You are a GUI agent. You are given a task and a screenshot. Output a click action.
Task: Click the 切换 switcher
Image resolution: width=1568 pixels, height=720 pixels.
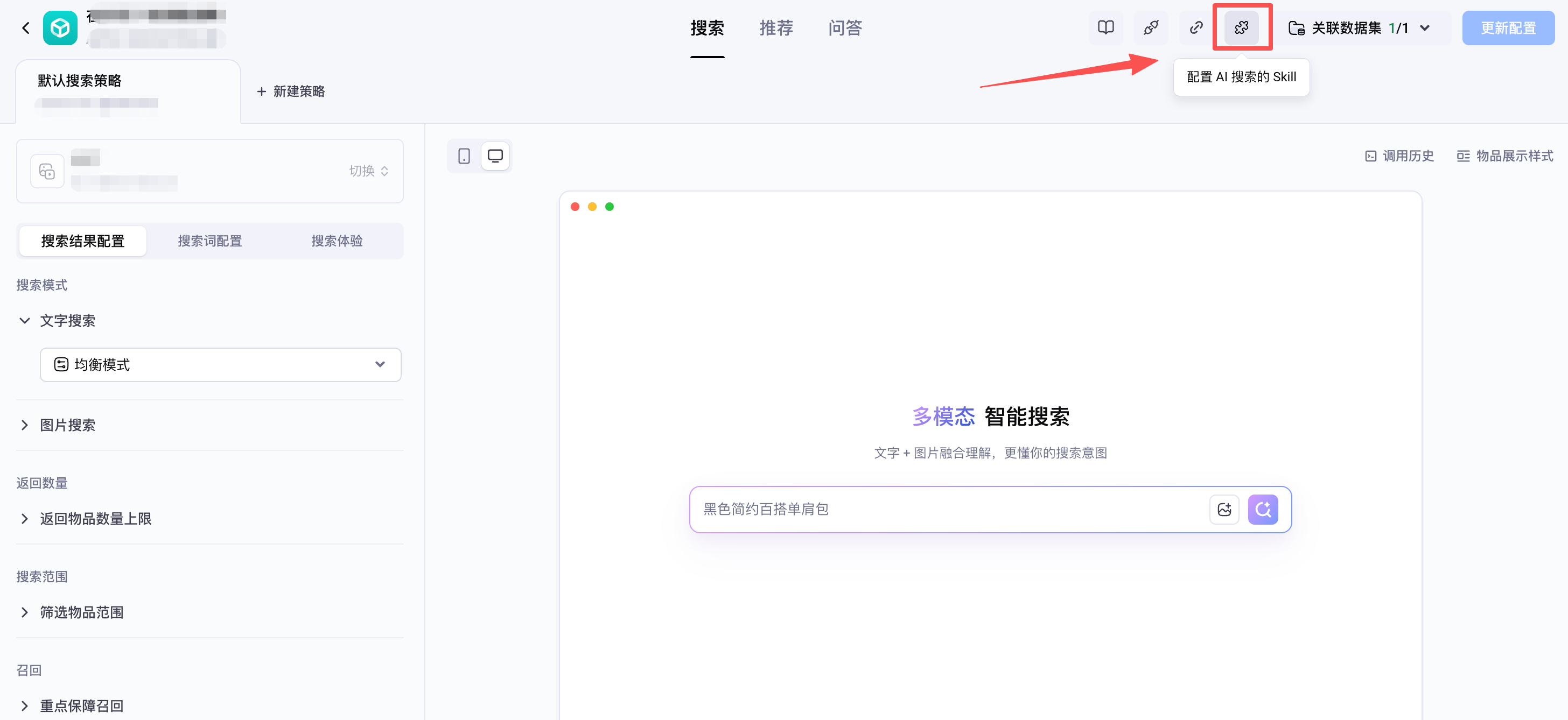[x=368, y=172]
